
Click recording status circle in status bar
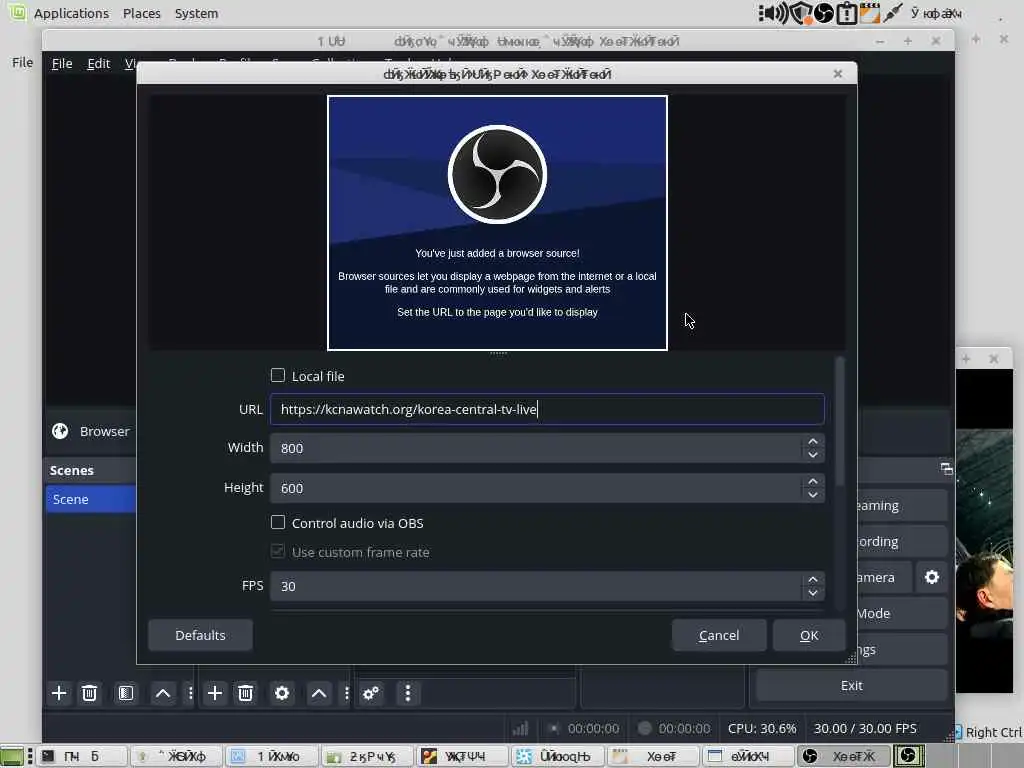645,728
